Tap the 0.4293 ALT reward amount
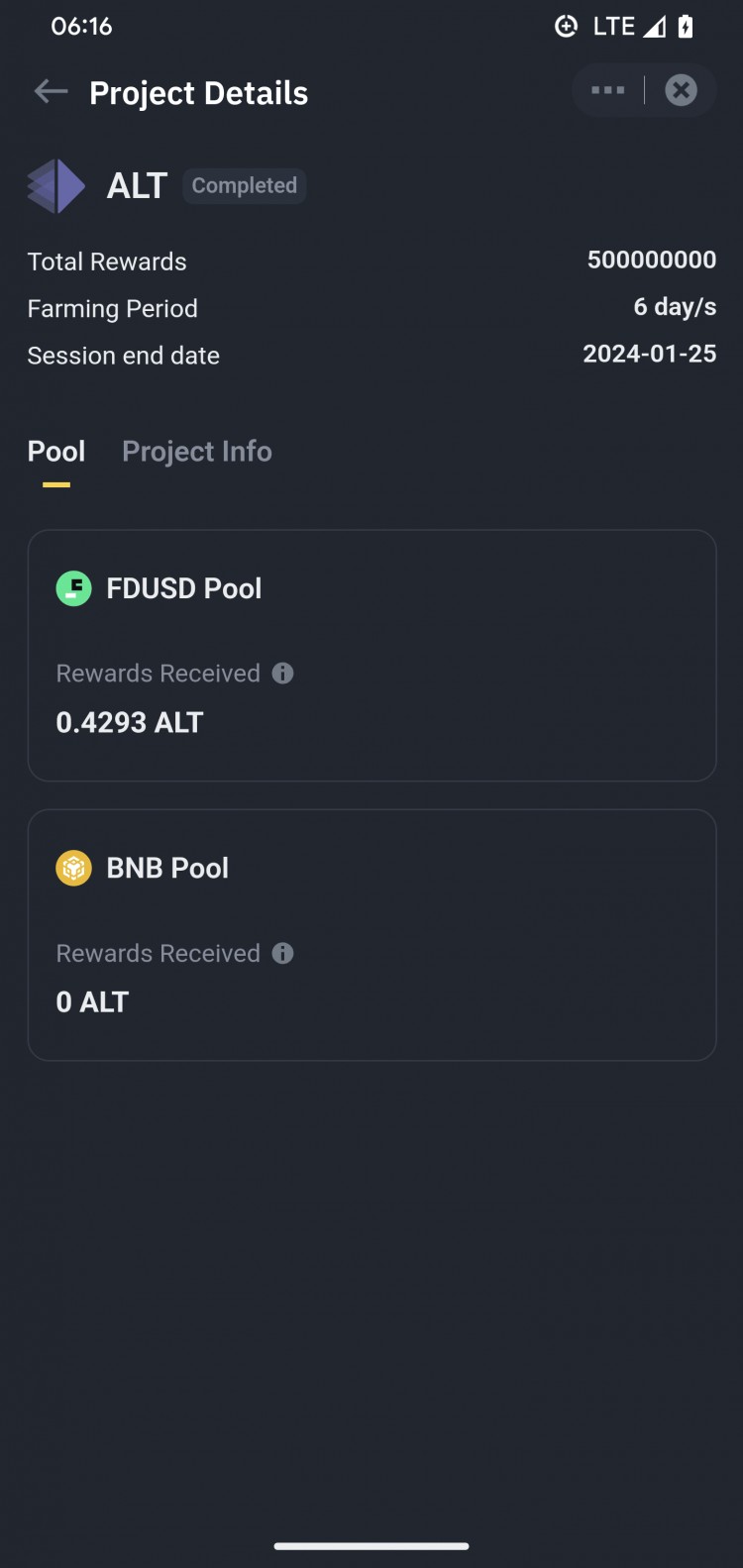This screenshot has height=1568, width=743. pos(130,723)
